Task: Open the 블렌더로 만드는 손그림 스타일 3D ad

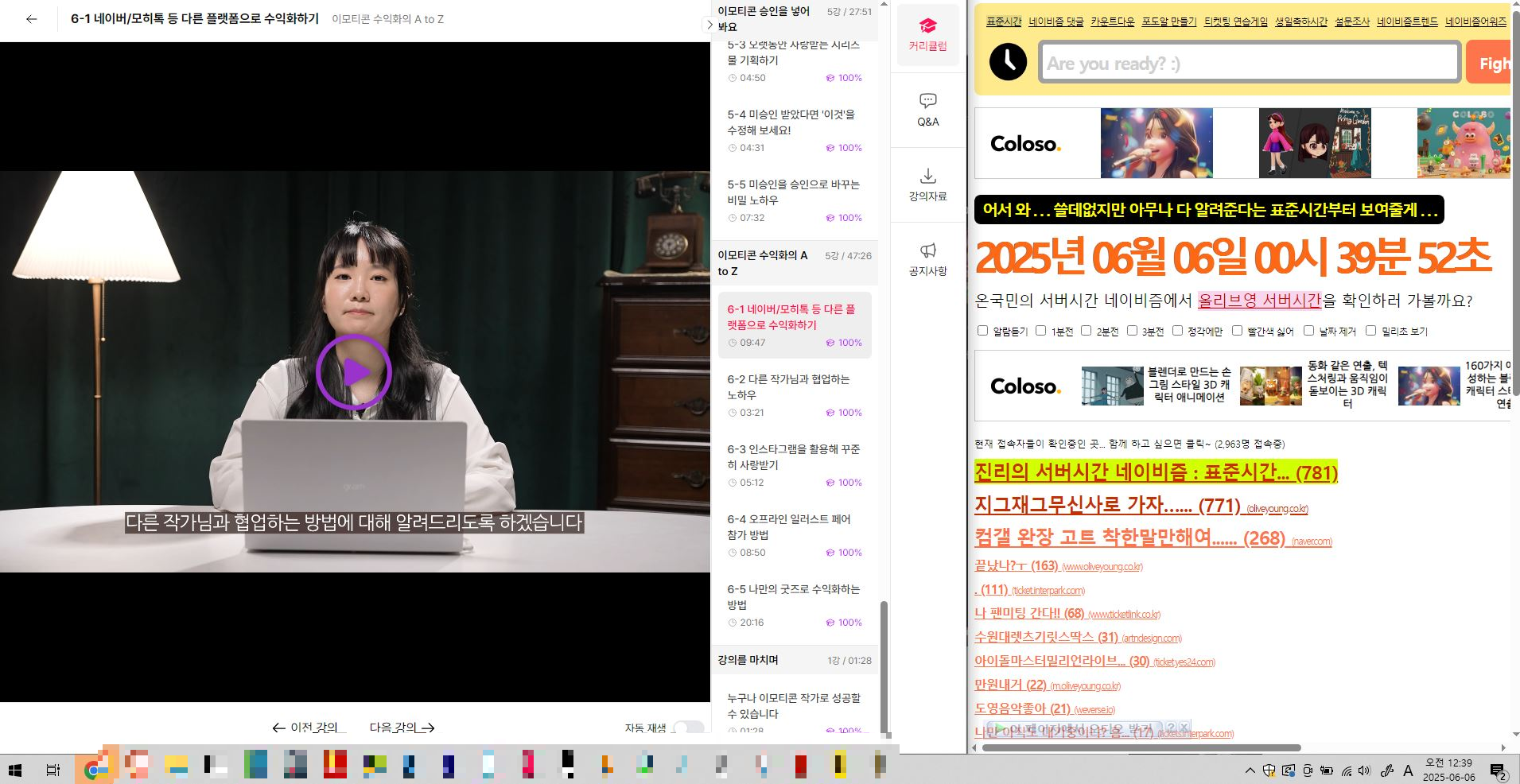Action: tap(1157, 386)
